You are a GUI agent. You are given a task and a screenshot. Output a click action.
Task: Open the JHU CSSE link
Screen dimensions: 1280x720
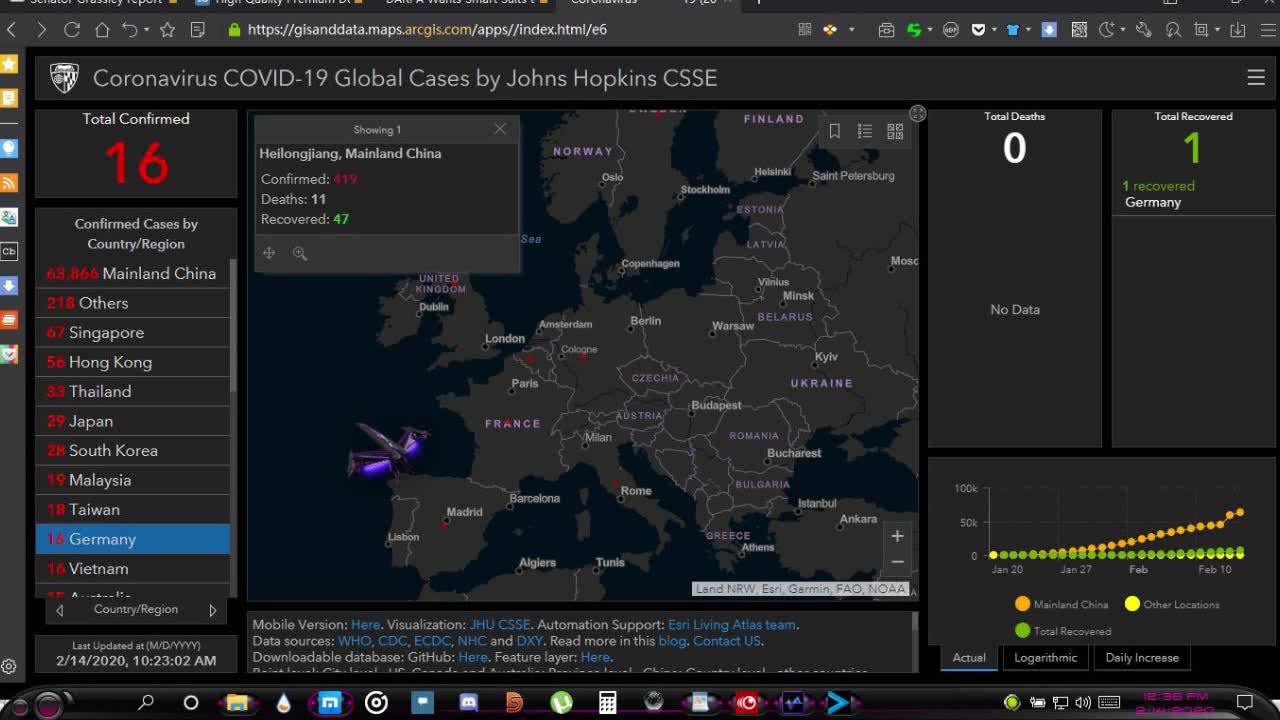point(500,625)
